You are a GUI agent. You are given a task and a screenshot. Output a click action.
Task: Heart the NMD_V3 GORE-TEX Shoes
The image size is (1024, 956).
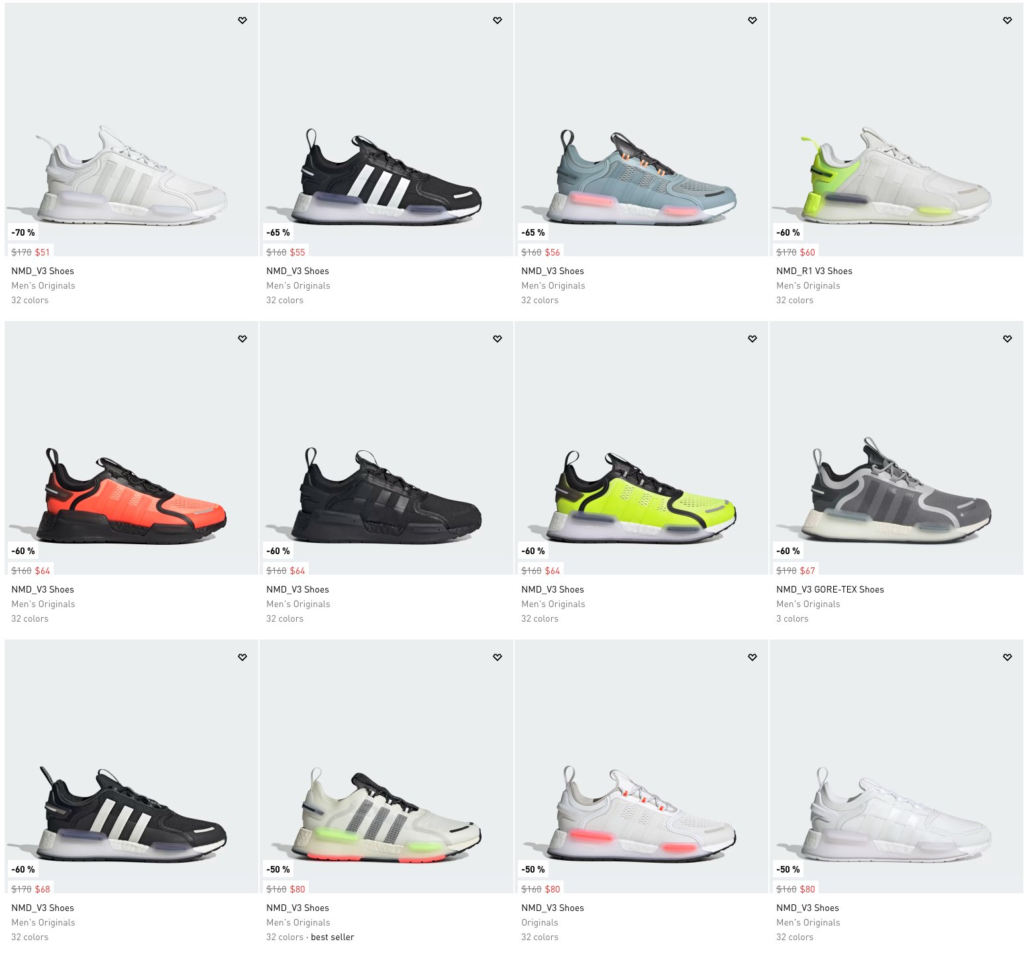point(1007,338)
